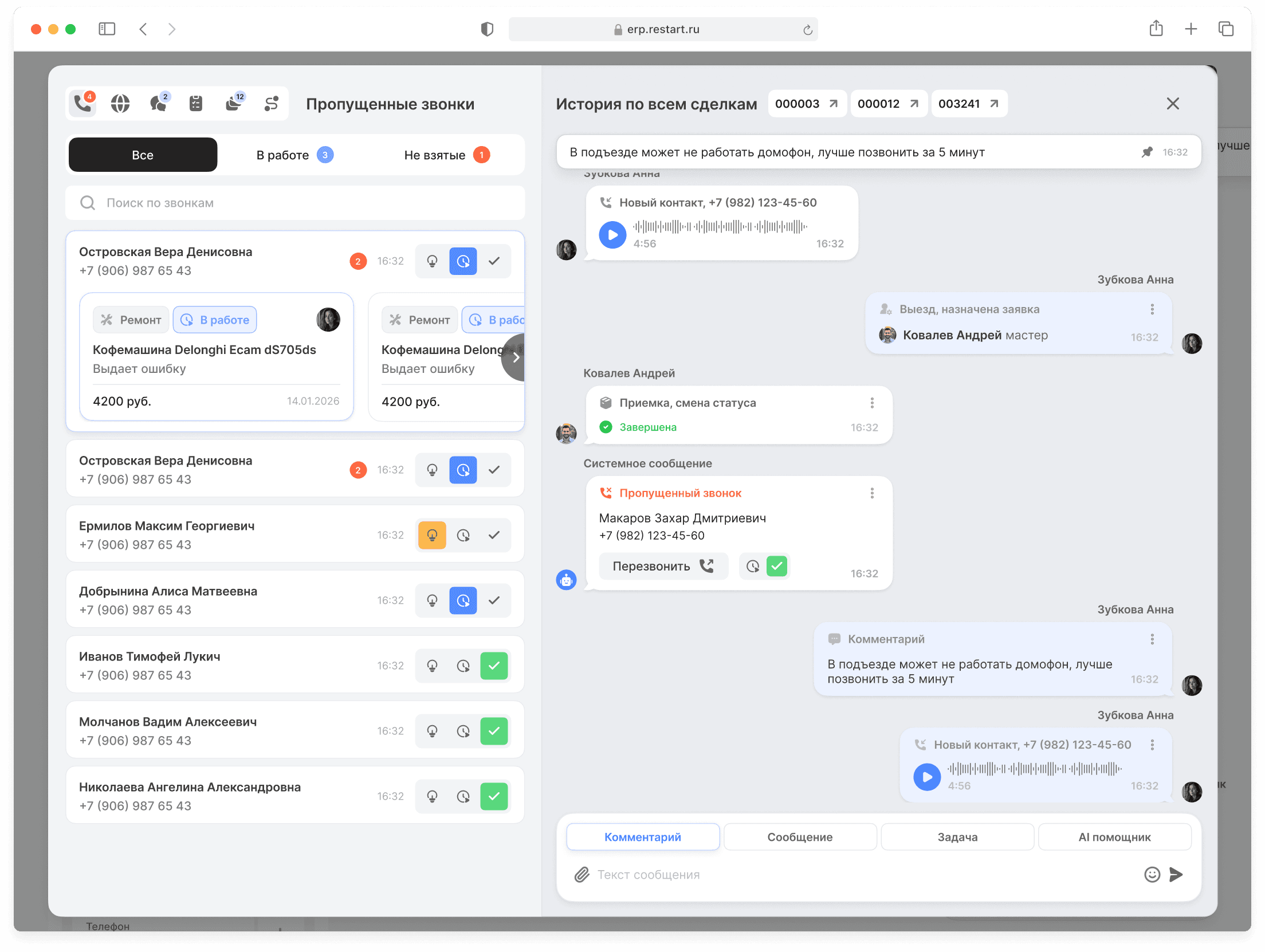Open the three-dot menu on 'Пропущенный звонок' message

coord(873,492)
